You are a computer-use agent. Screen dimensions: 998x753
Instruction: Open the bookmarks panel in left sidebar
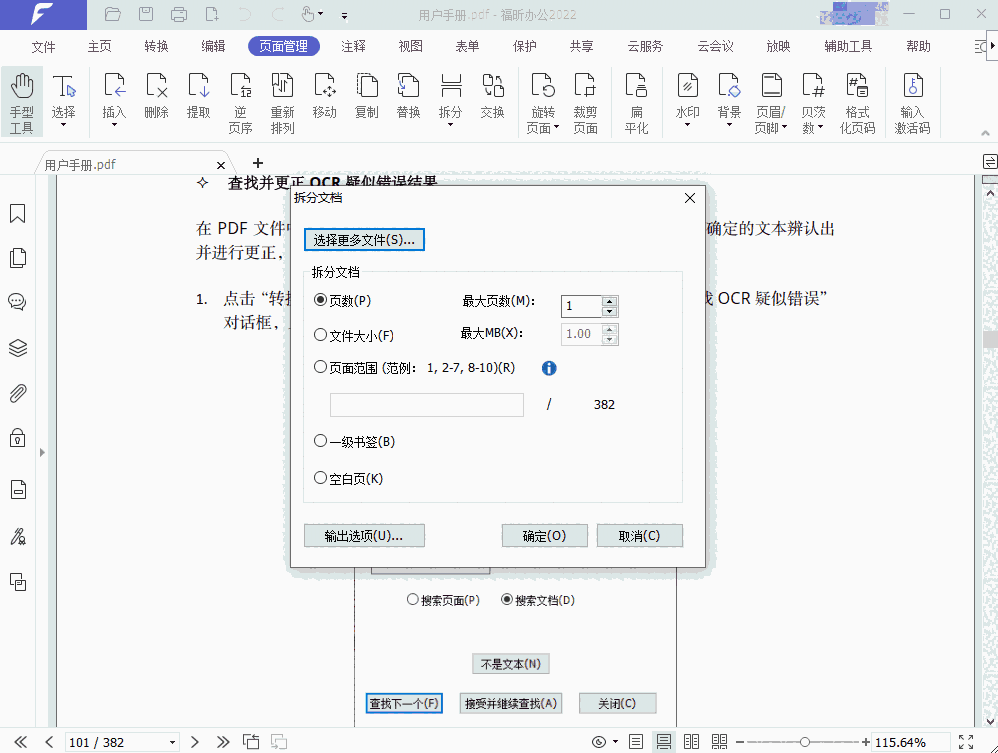click(17, 214)
